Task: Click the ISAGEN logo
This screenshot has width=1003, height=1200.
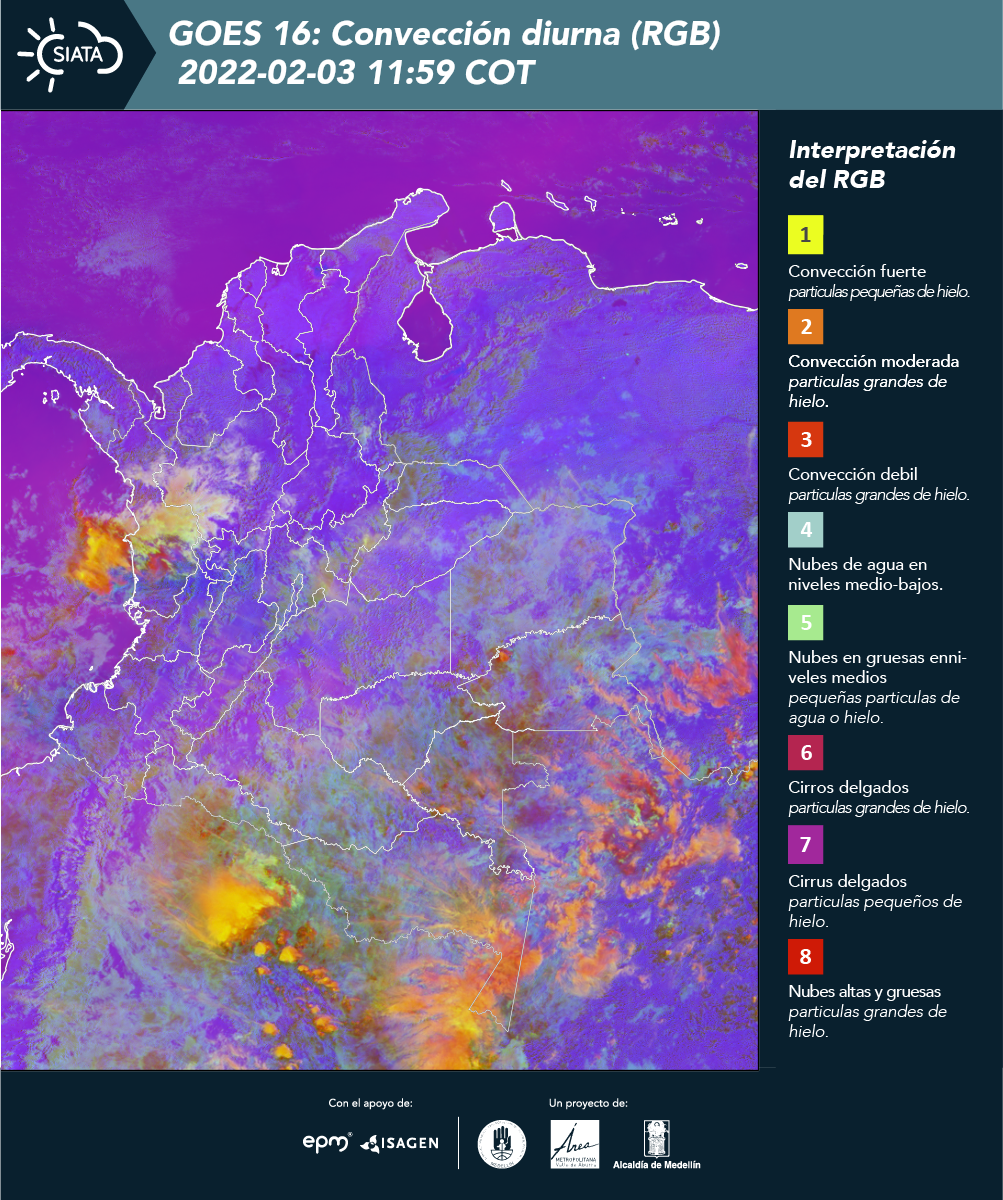Action: [399, 1142]
